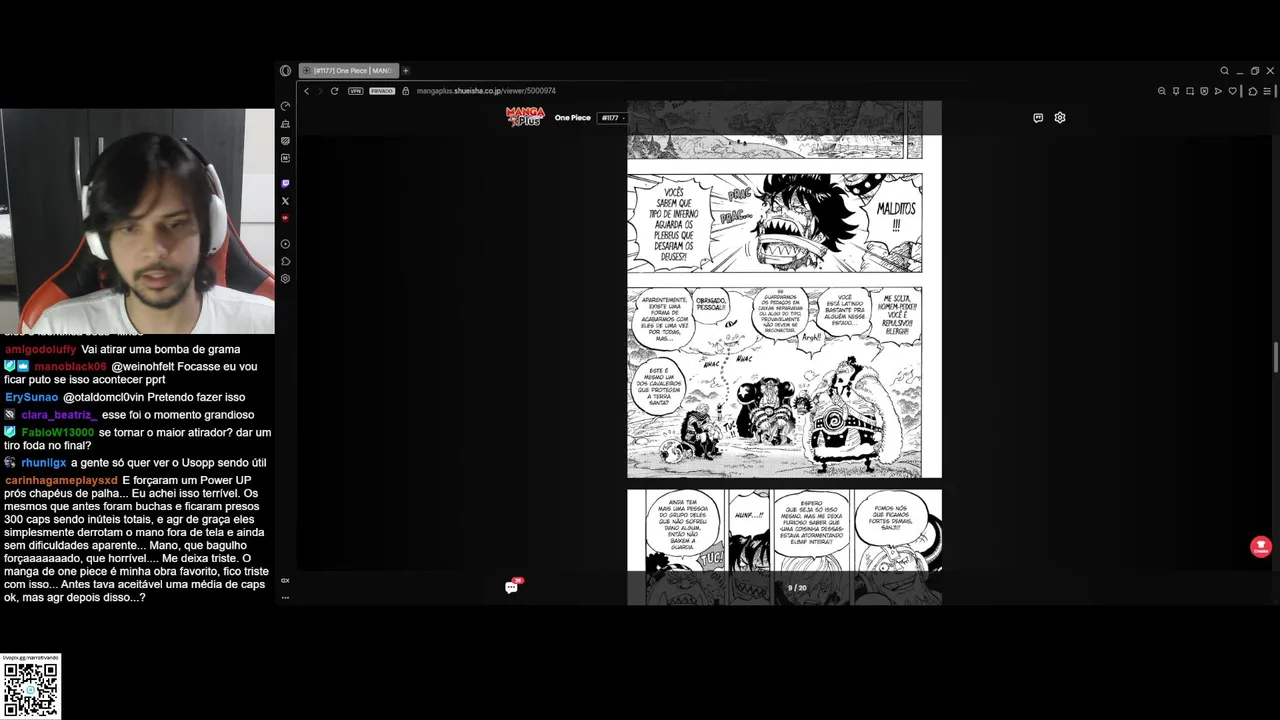1280x720 pixels.
Task: Open sidebar three-dots more options
Action: 285,597
